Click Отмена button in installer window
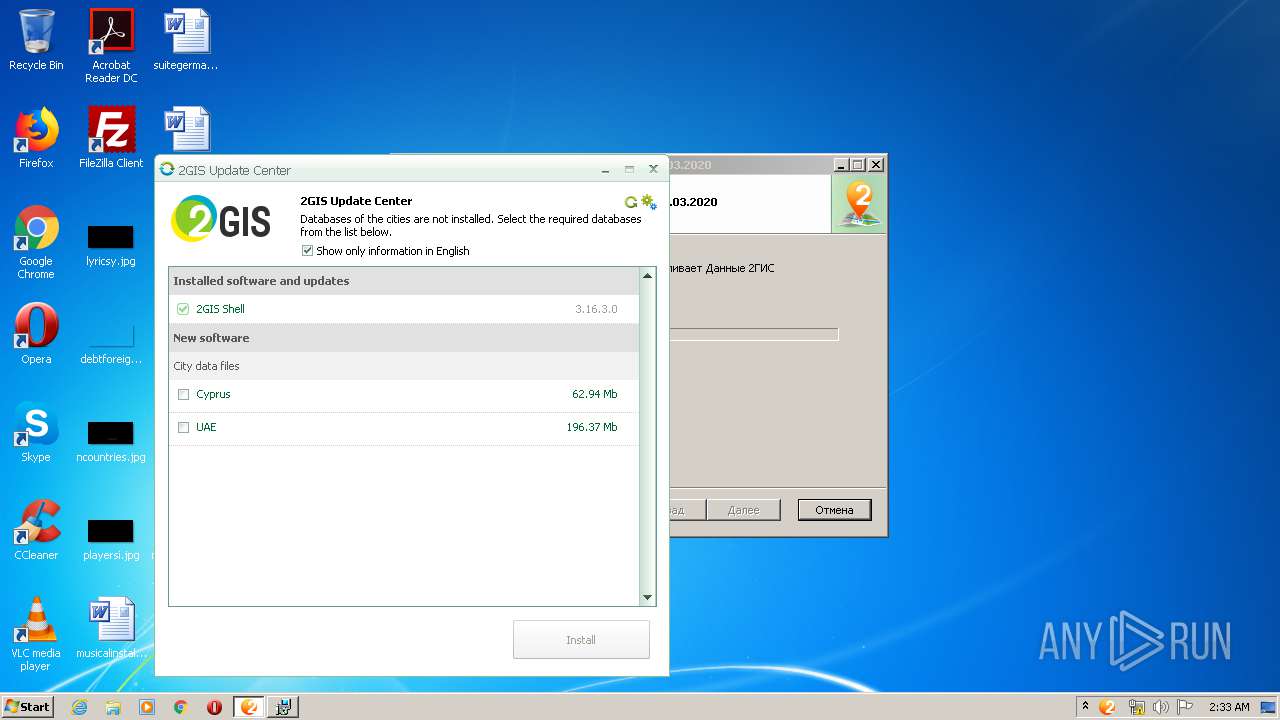1280x720 pixels. pos(834,510)
